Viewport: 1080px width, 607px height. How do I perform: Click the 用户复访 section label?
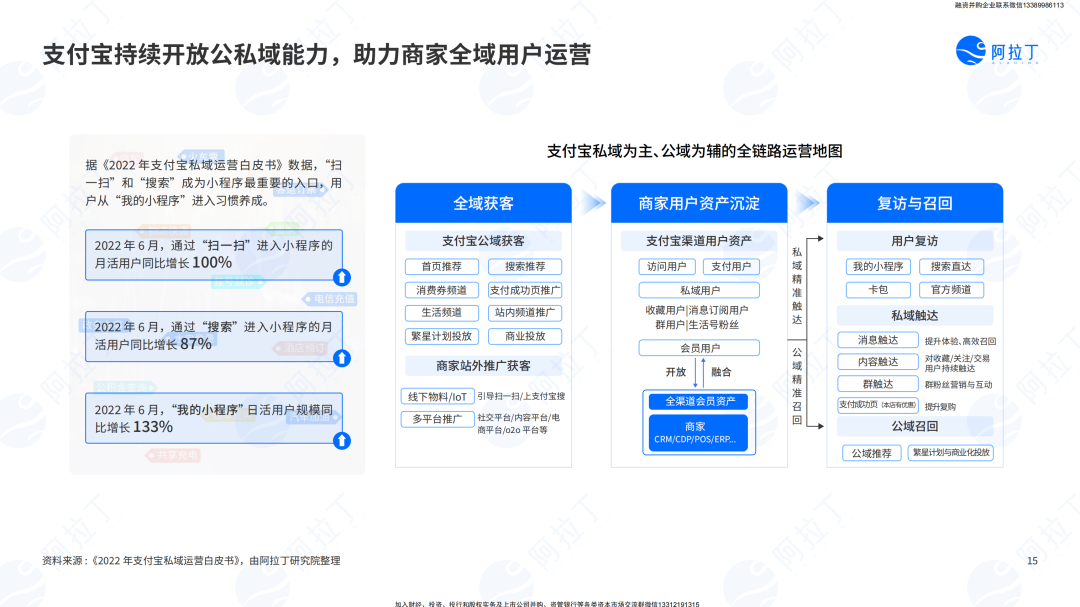(915, 241)
